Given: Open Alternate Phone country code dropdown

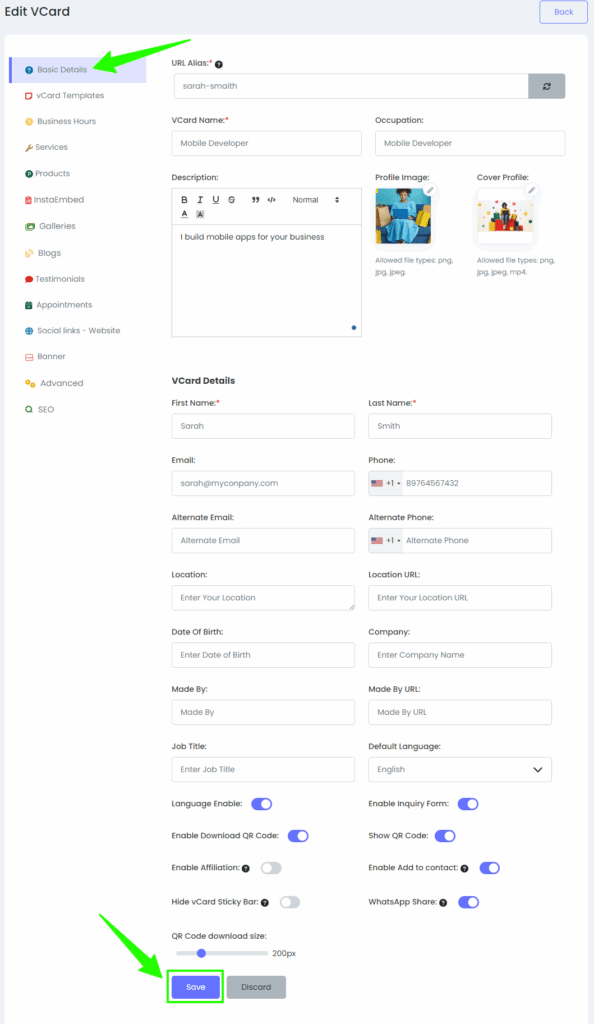Looking at the screenshot, I should pyautogui.click(x=386, y=541).
